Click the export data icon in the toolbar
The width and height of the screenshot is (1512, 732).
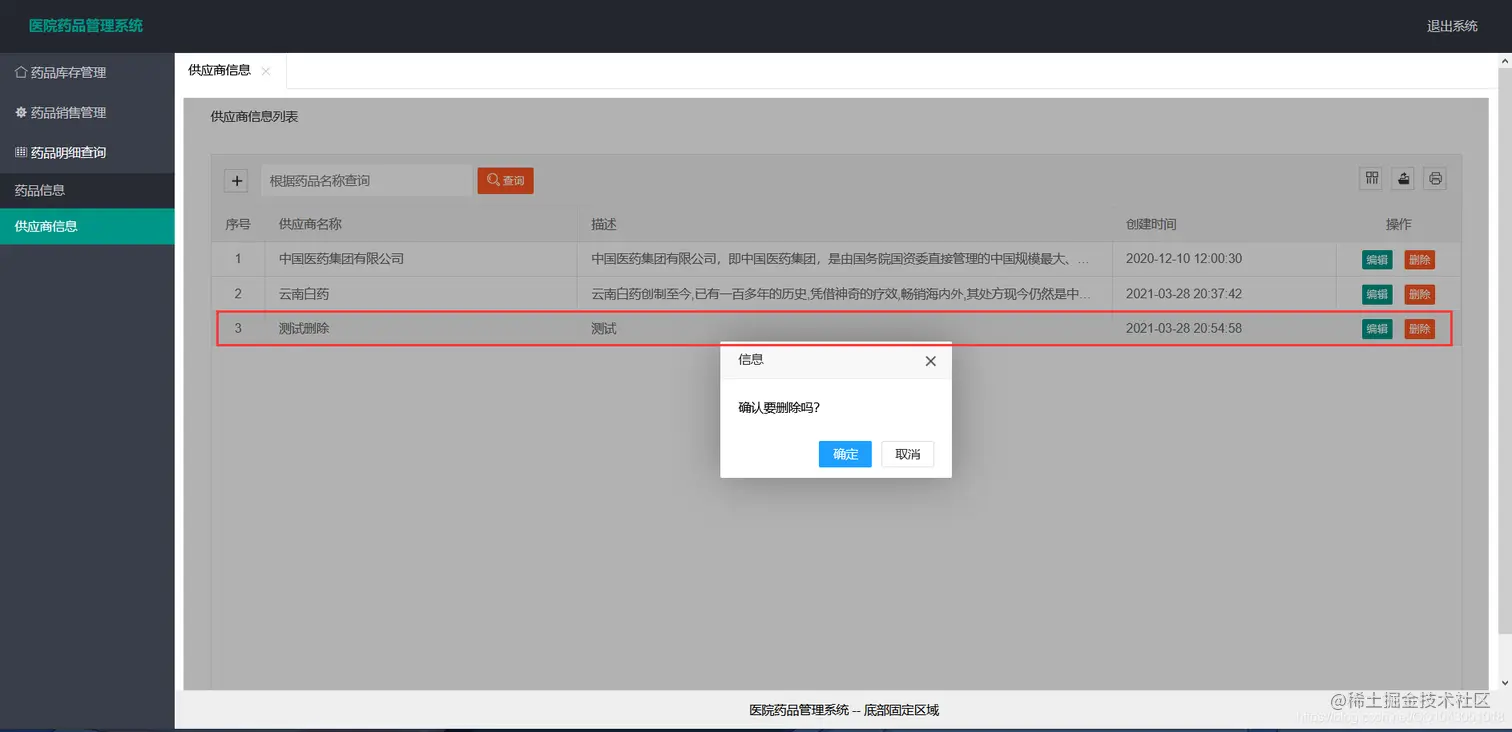pyautogui.click(x=1403, y=178)
